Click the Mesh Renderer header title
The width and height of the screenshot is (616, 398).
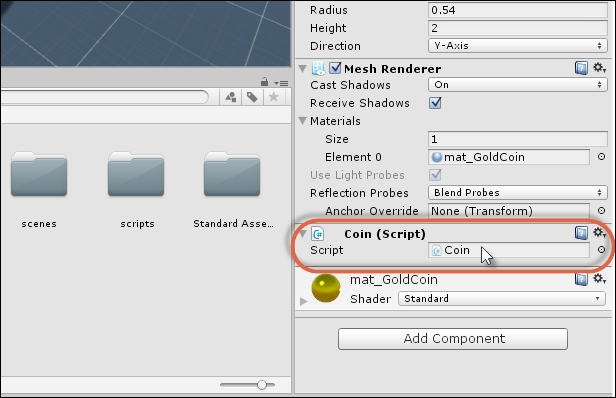(392, 69)
